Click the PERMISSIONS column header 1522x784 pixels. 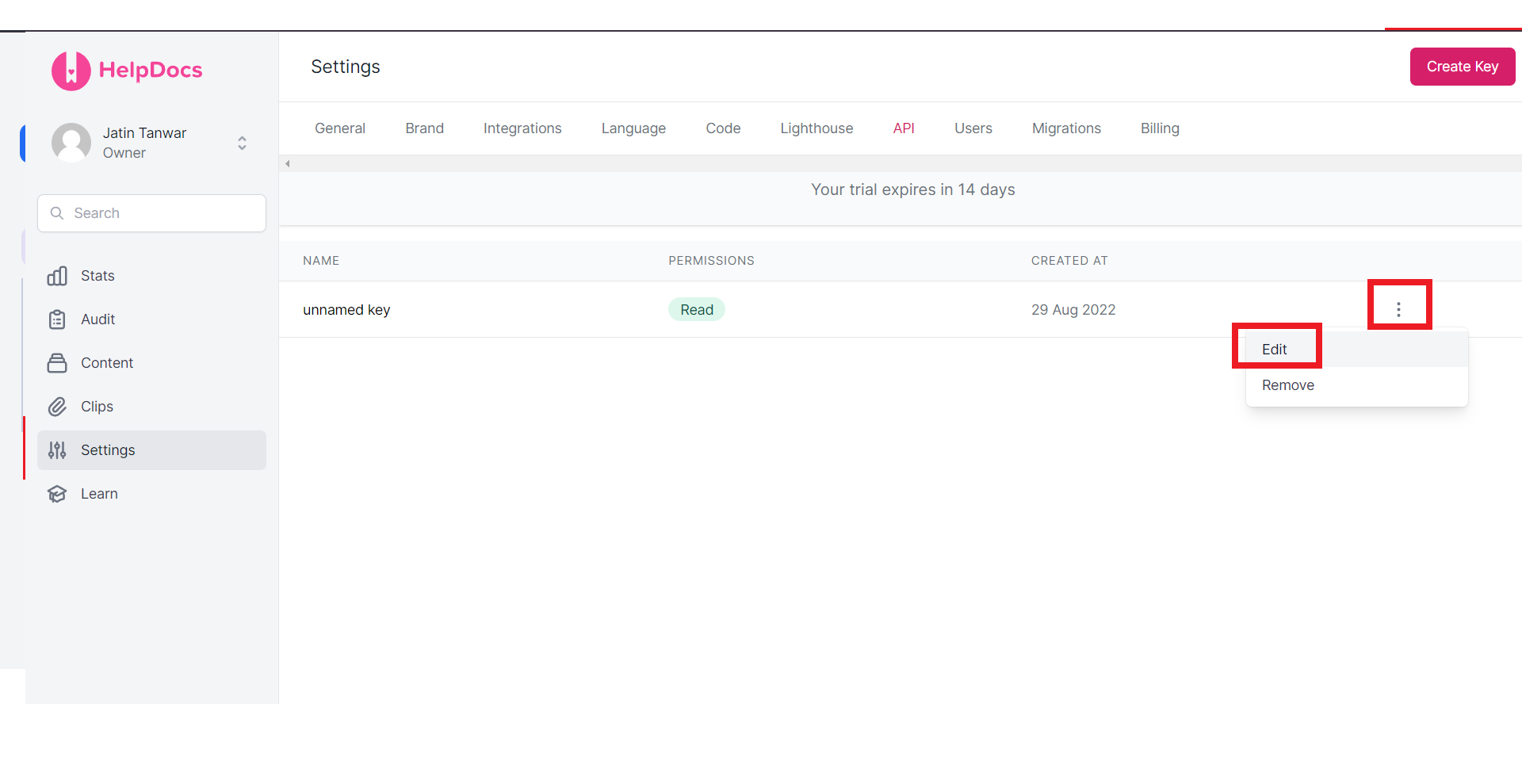pyautogui.click(x=711, y=261)
